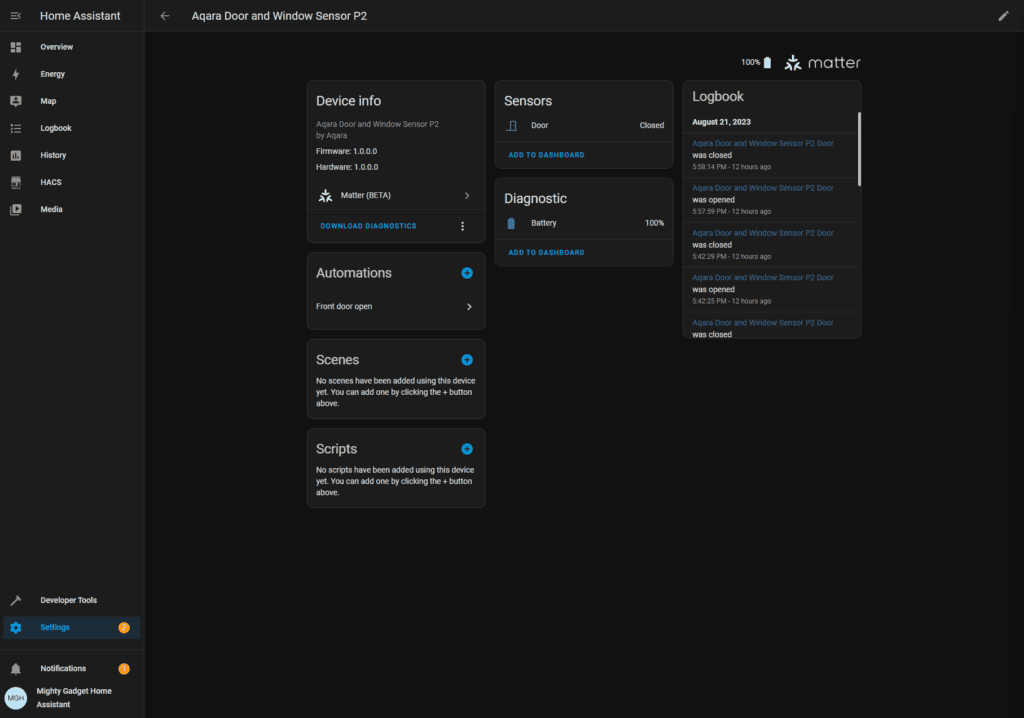
Task: Add Sensors to dashboard
Action: pyautogui.click(x=546, y=155)
